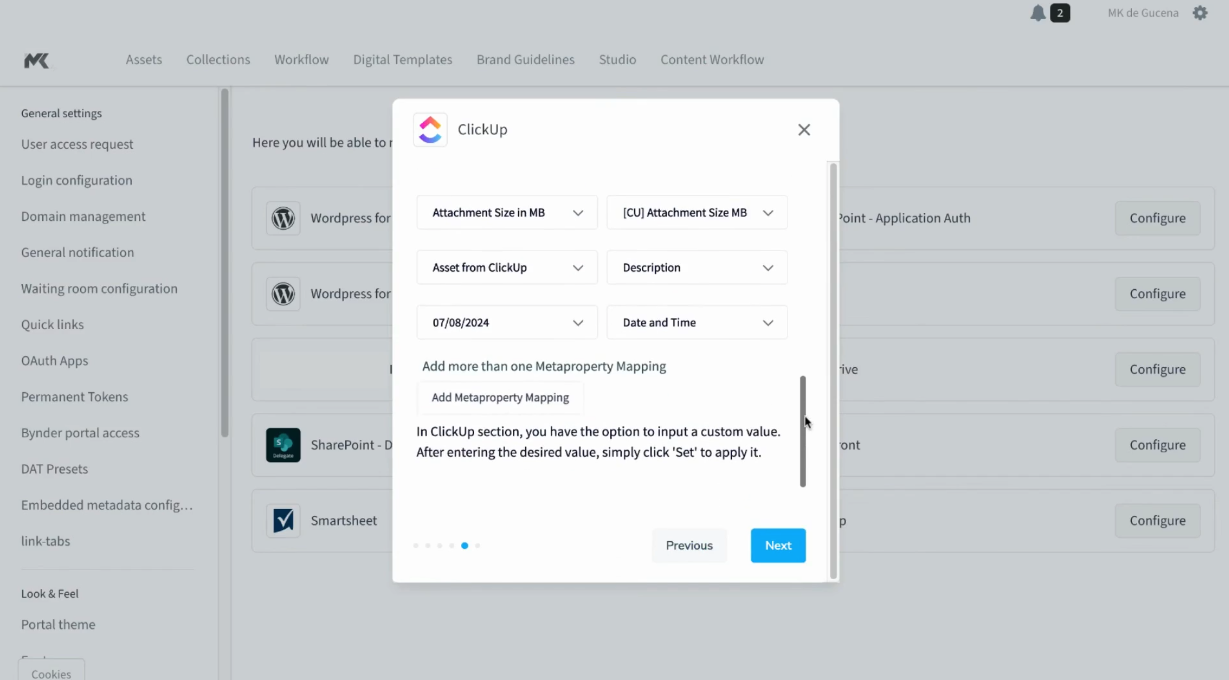Image resolution: width=1229 pixels, height=680 pixels.
Task: Click the SharePoint - Delegate integration icon
Action: coord(284,444)
